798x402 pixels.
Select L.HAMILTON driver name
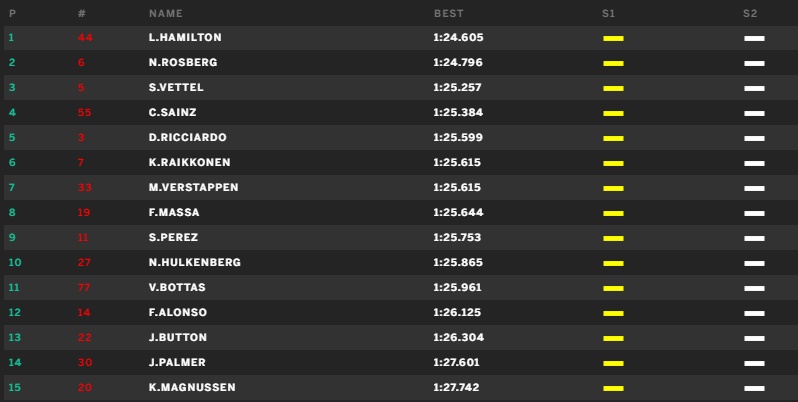(185, 38)
